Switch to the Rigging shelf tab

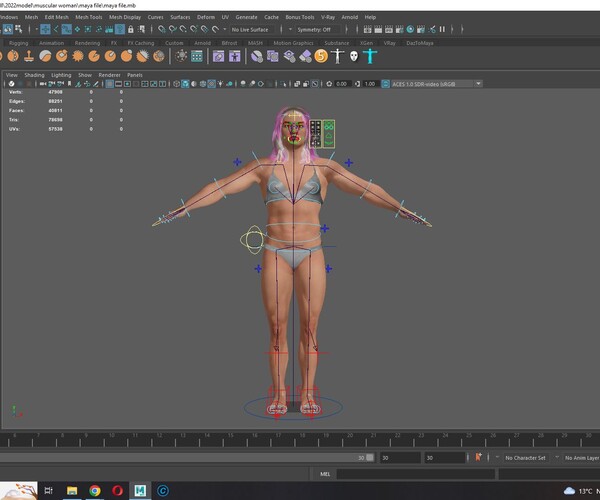tap(18, 43)
